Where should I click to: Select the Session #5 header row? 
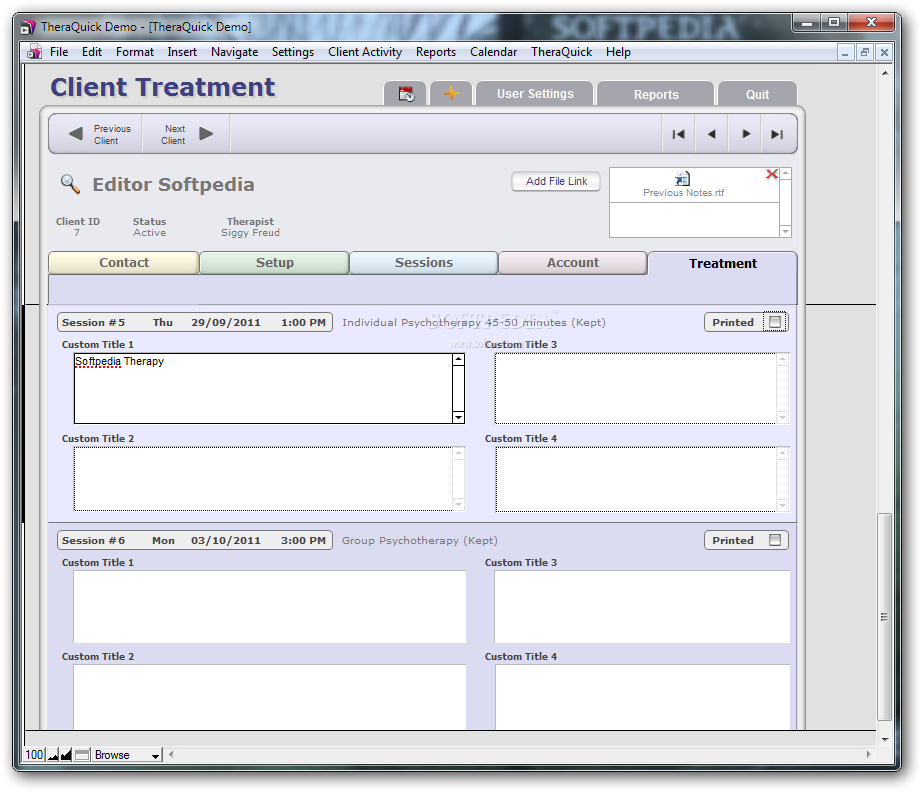(x=195, y=322)
